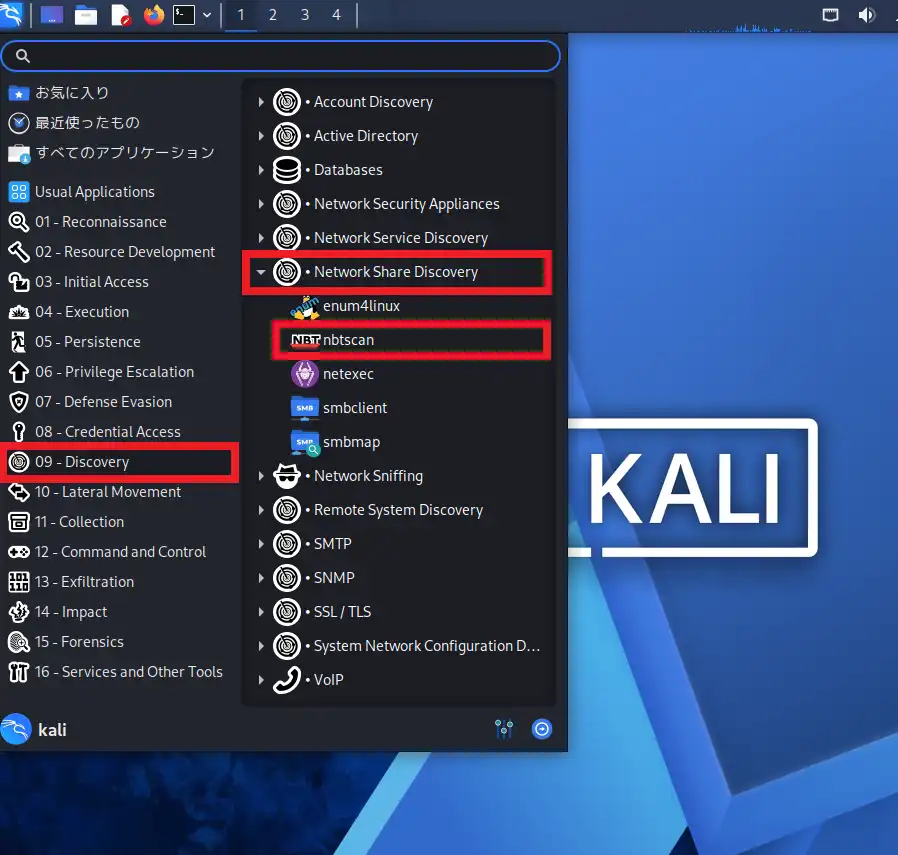Click the display tray icon in panel
898x855 pixels.
tap(830, 15)
